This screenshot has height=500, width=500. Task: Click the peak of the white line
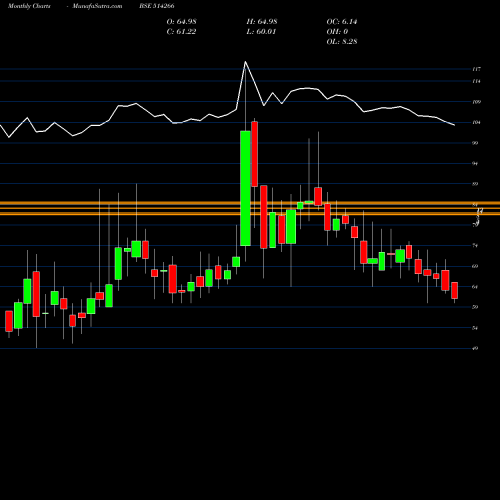tap(245, 62)
